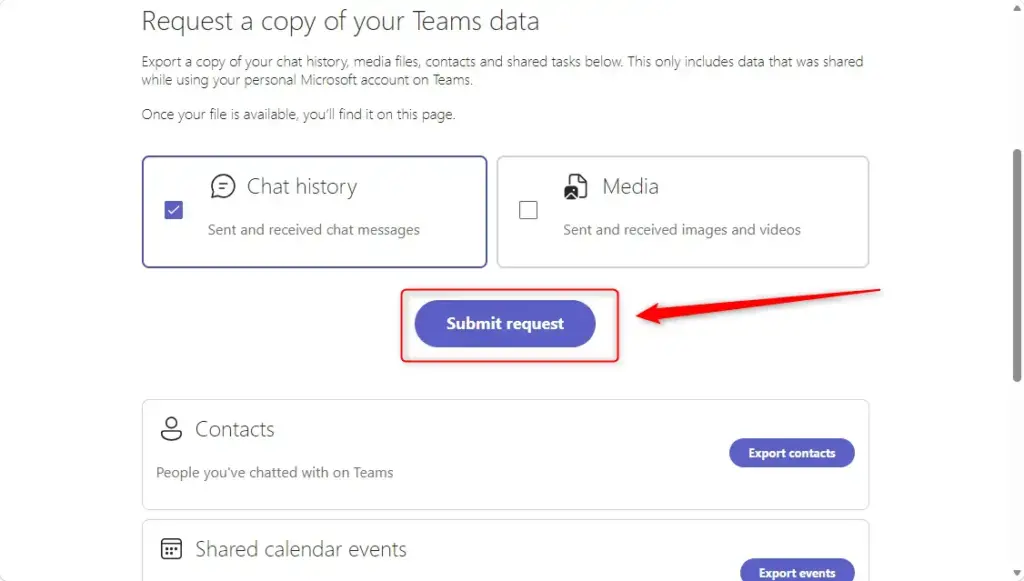Uncheck the Chat history checkbox
This screenshot has height=581, width=1024.
point(174,210)
